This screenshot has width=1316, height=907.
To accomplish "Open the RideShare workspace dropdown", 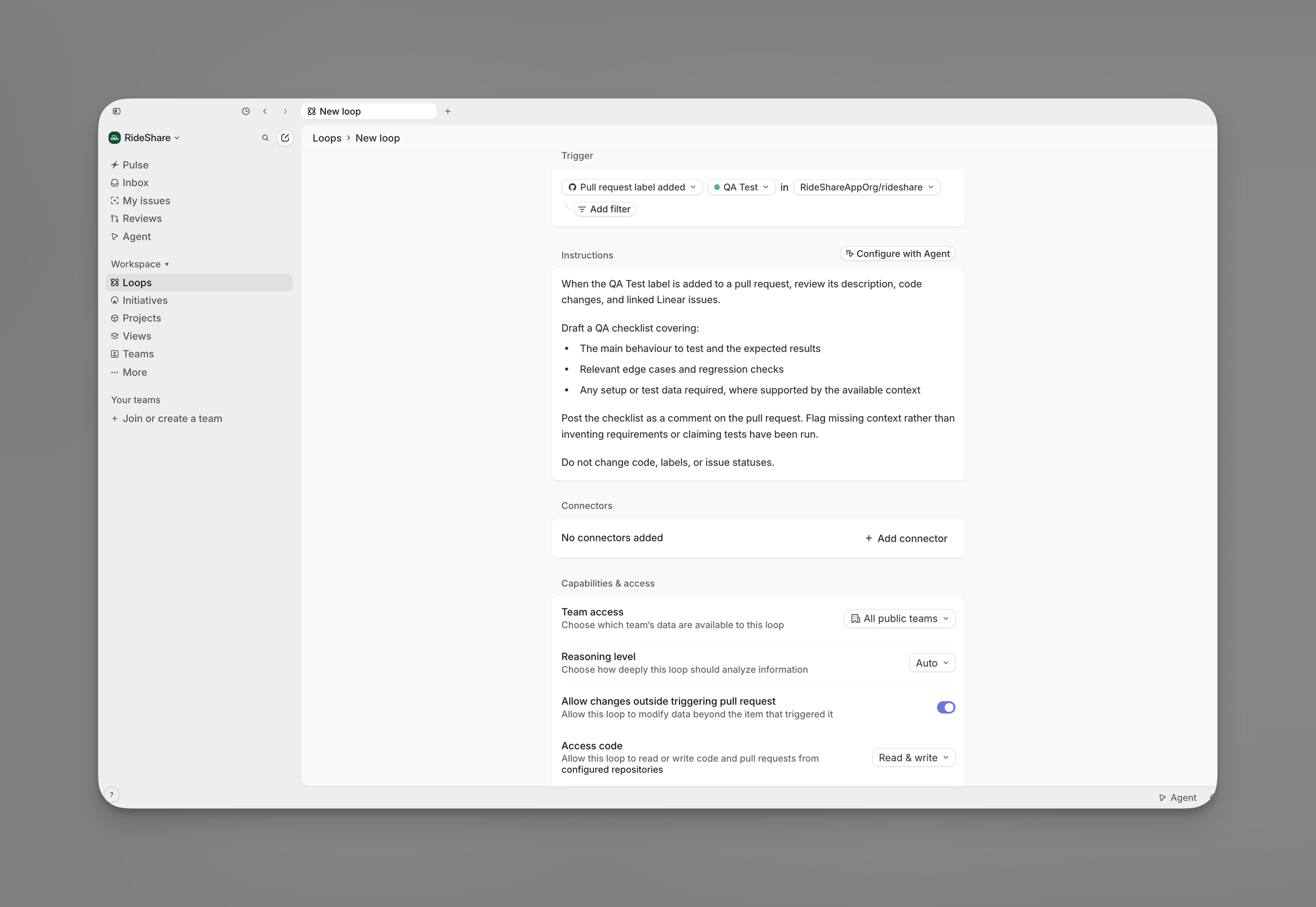I will pos(144,138).
